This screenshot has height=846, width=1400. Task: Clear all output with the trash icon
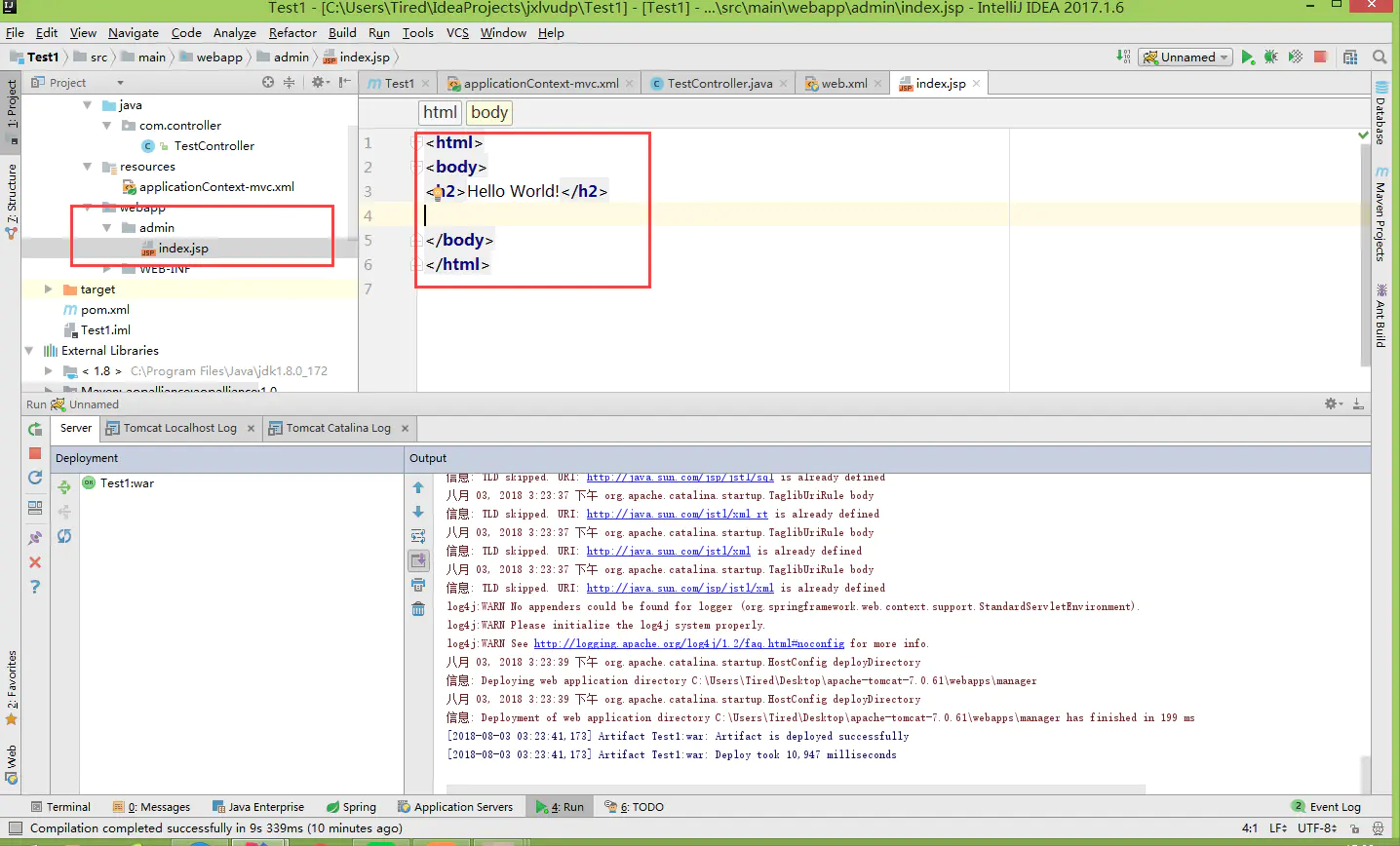[418, 609]
